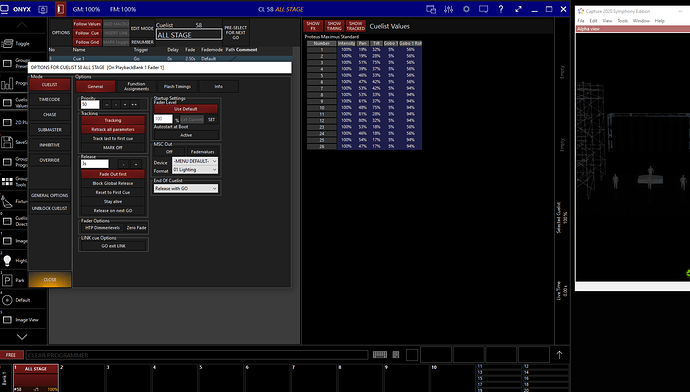The width and height of the screenshot is (690, 392).
Task: Switch to the Info tab
Action: pos(219,86)
